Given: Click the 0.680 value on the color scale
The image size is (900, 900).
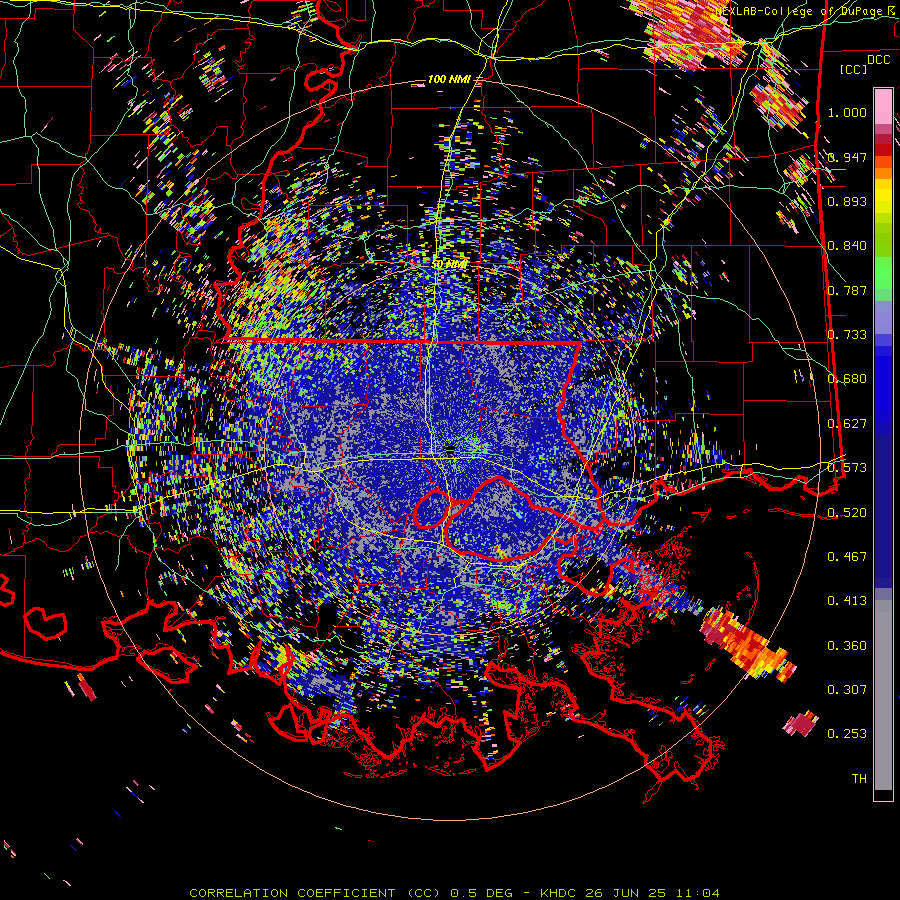Looking at the screenshot, I should pyautogui.click(x=847, y=379).
